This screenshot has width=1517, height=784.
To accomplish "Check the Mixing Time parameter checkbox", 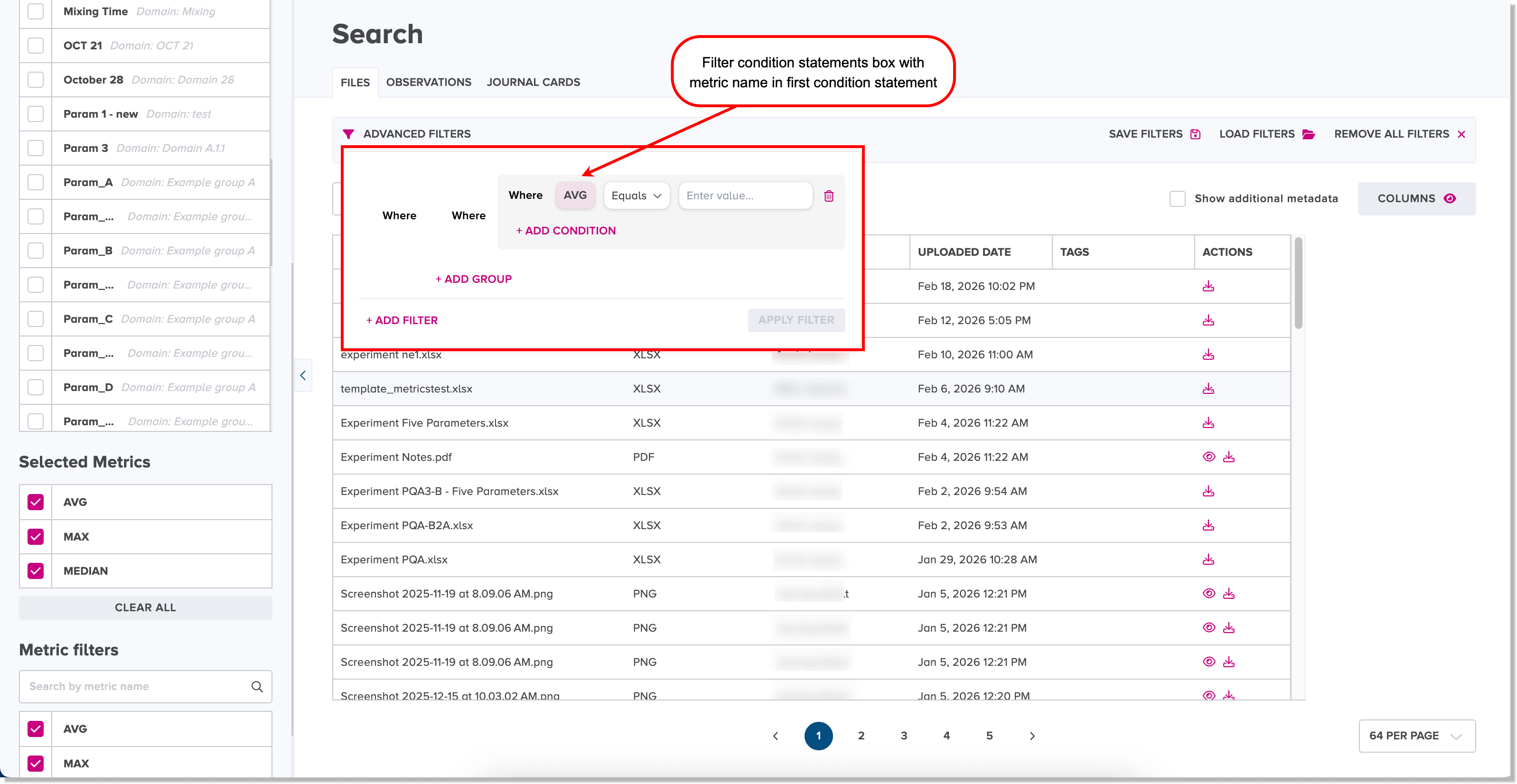I will click(36, 11).
